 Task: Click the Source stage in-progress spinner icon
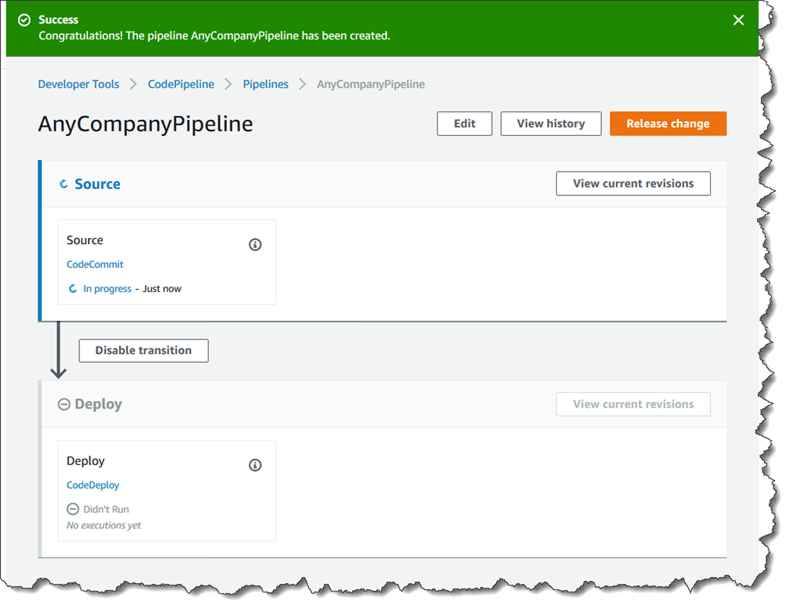tap(64, 185)
